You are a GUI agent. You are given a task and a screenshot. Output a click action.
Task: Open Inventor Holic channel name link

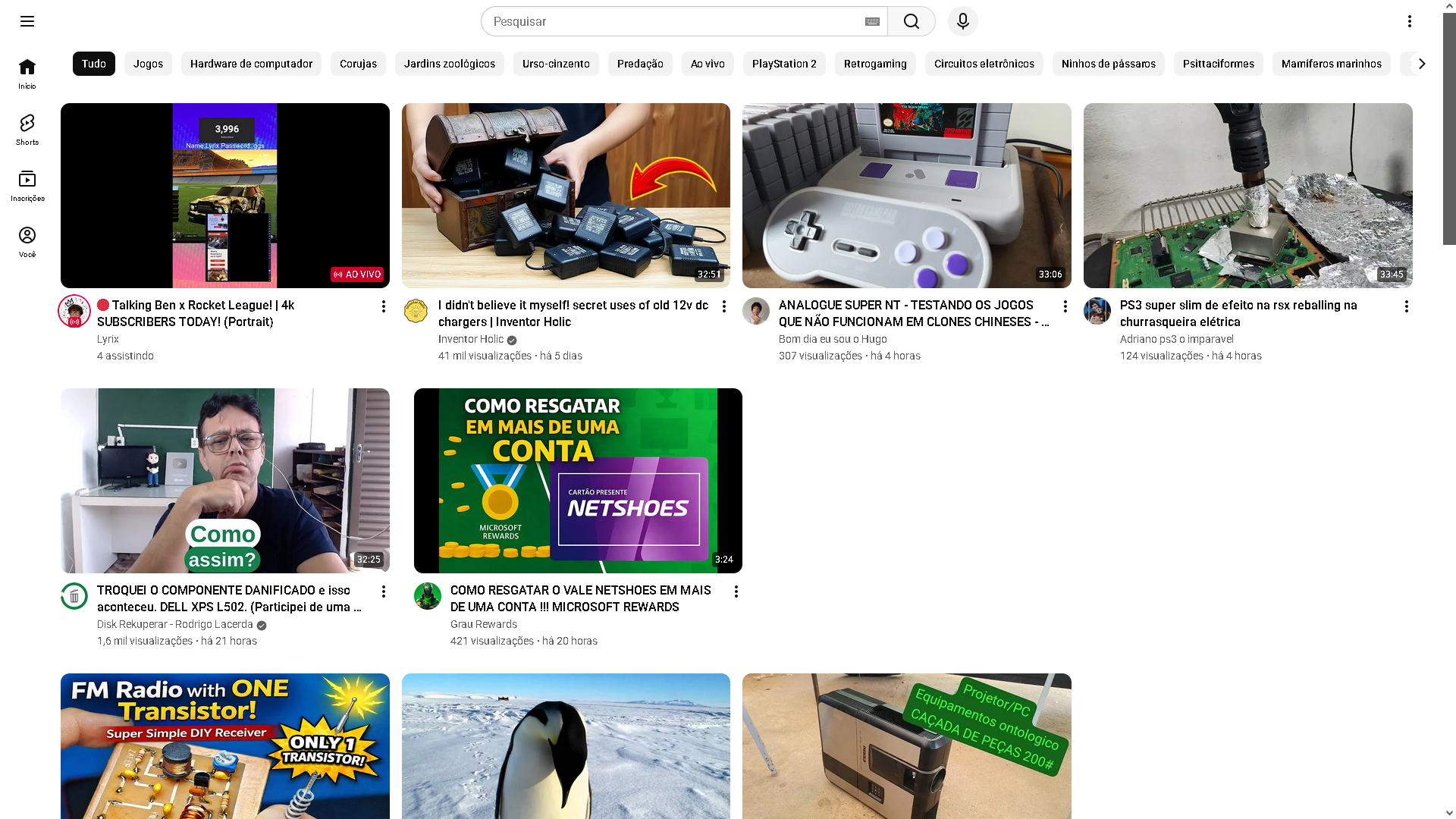click(x=470, y=339)
